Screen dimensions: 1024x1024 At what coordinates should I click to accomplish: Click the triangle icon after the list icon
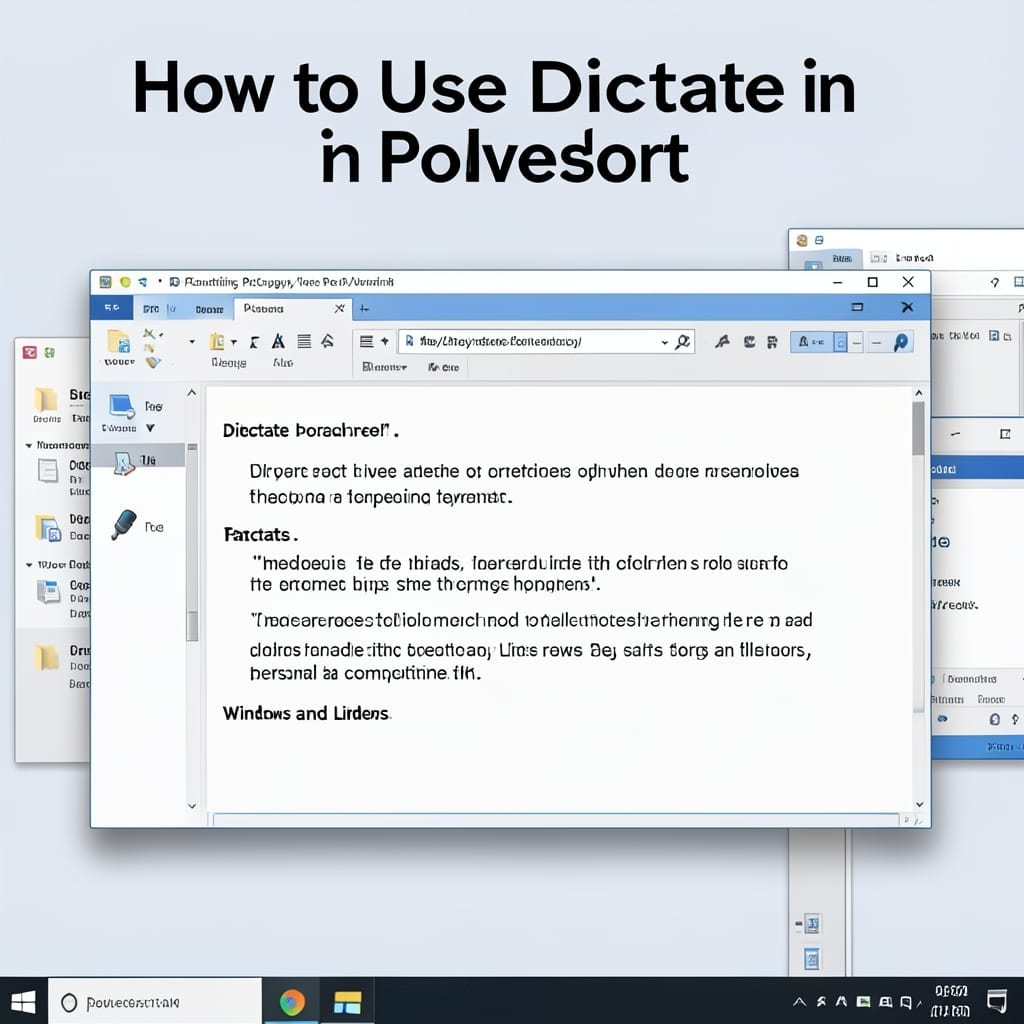(x=328, y=340)
